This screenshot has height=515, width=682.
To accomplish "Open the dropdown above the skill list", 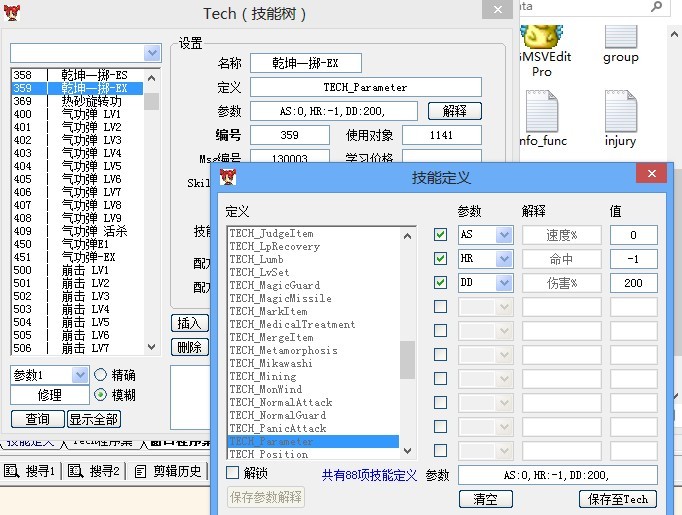I will click(151, 53).
